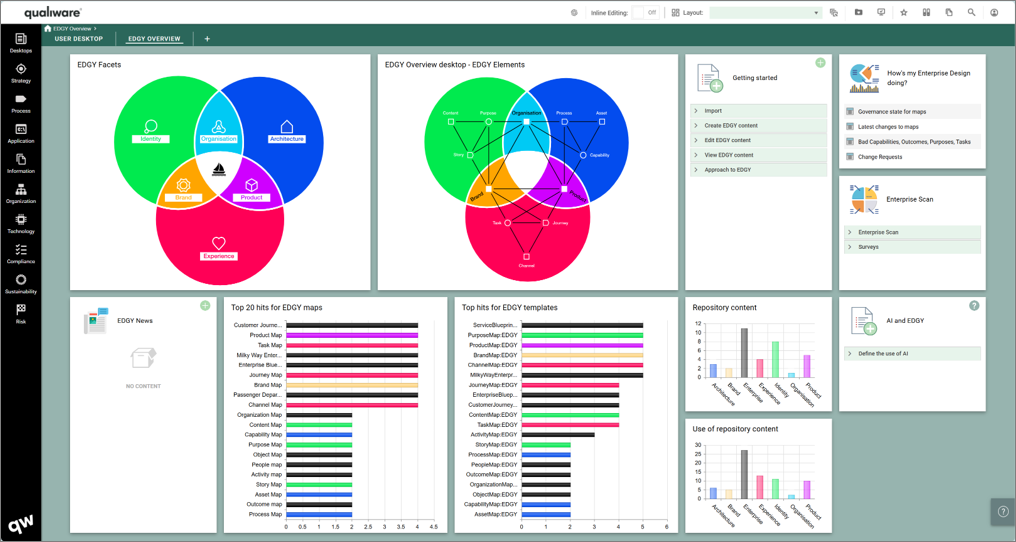Screen dimensions: 1016x542
Task: Click the Organisation facet label
Action: 218,139
